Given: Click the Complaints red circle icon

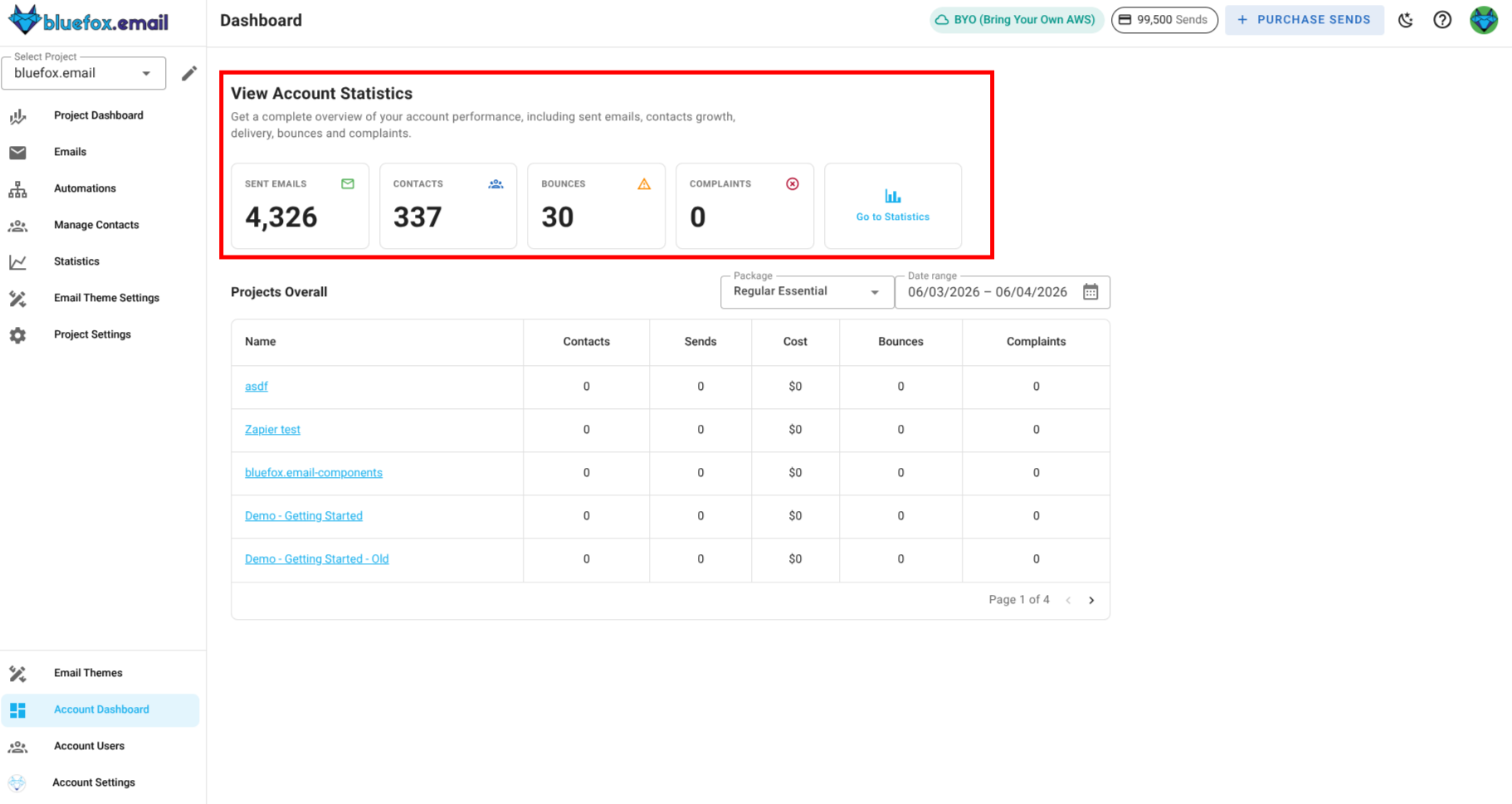Looking at the screenshot, I should (793, 184).
